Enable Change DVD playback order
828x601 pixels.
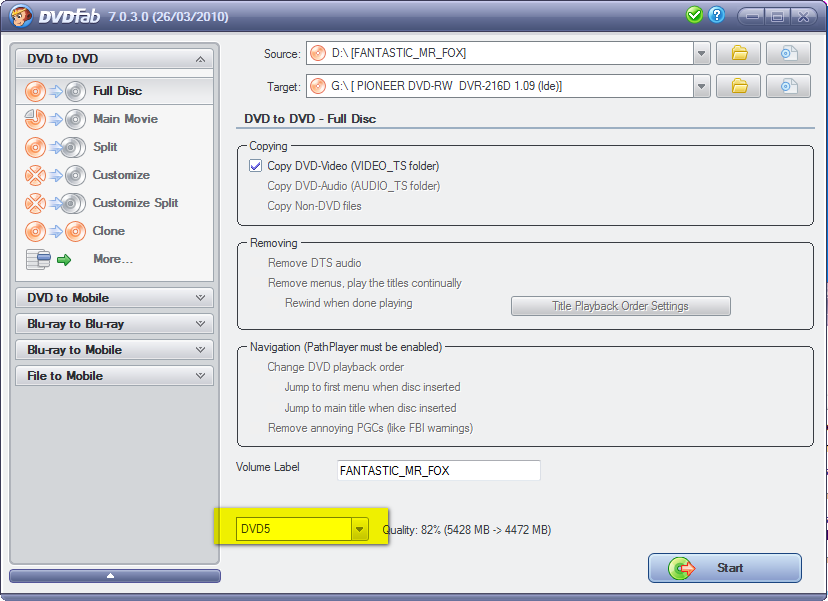(x=335, y=367)
